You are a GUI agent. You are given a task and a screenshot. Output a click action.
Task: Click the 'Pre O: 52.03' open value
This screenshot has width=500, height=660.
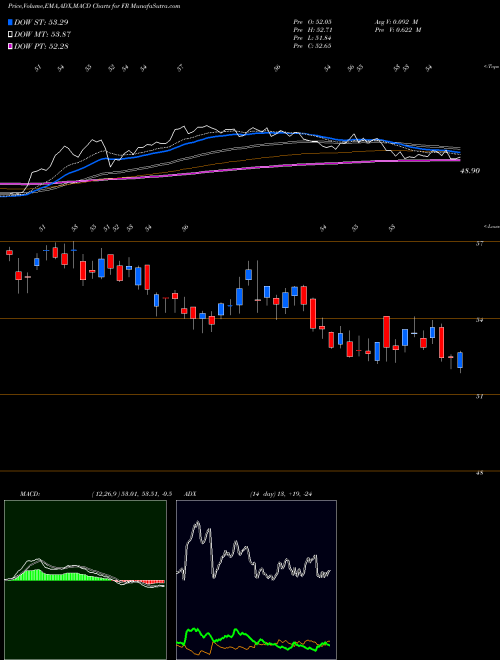pos(312,22)
